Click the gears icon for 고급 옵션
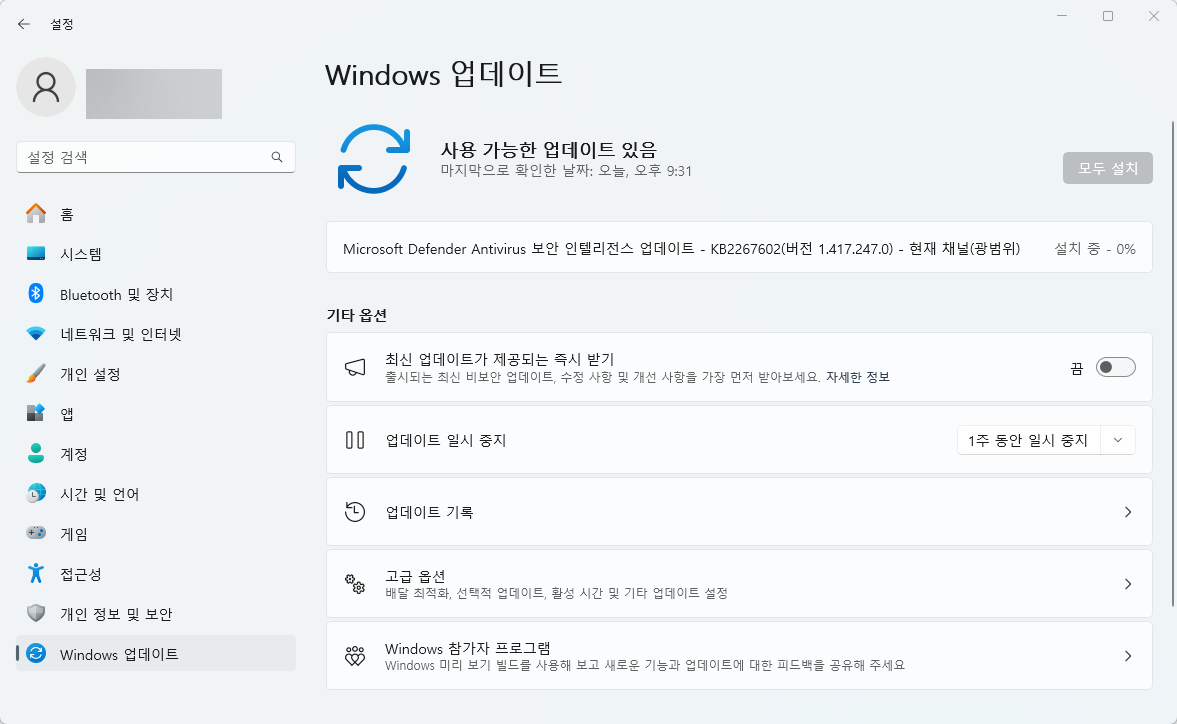1177x724 pixels. click(x=355, y=584)
